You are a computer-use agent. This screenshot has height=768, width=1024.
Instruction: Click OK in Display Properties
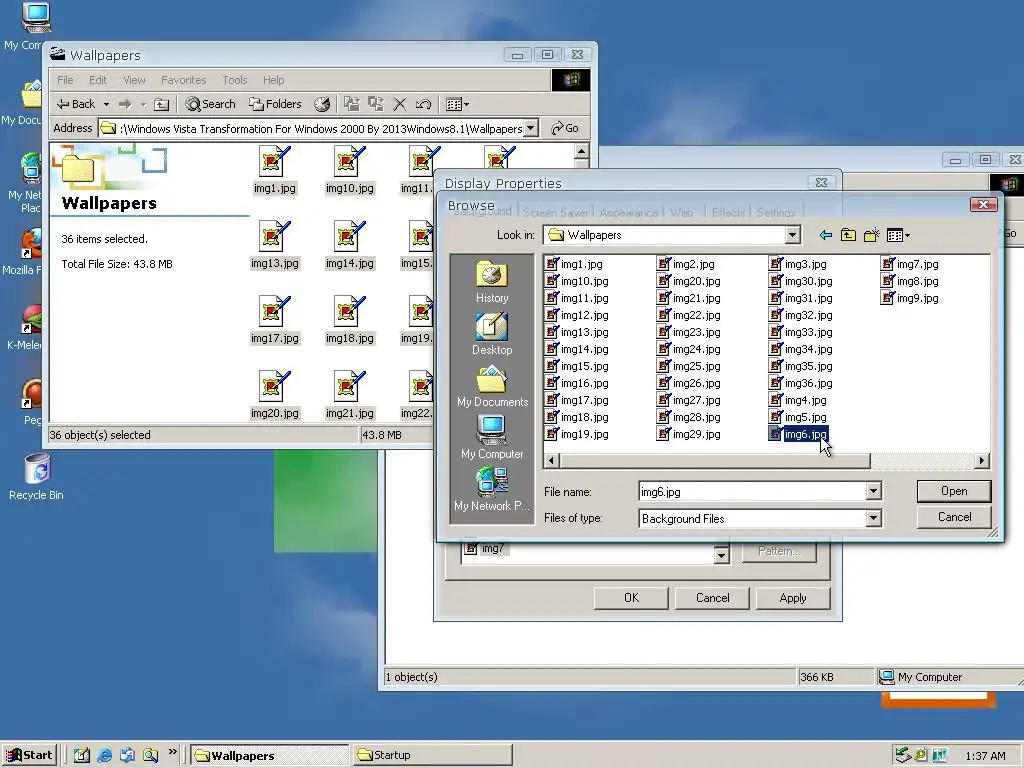631,598
